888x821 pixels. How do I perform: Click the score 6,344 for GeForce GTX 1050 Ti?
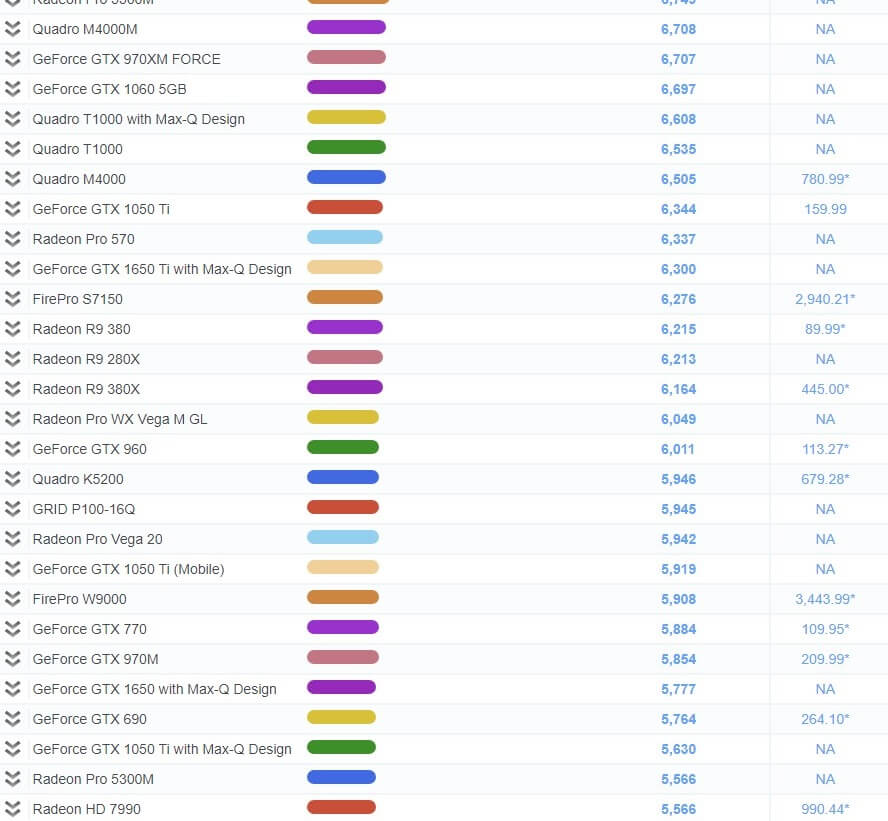pos(678,209)
